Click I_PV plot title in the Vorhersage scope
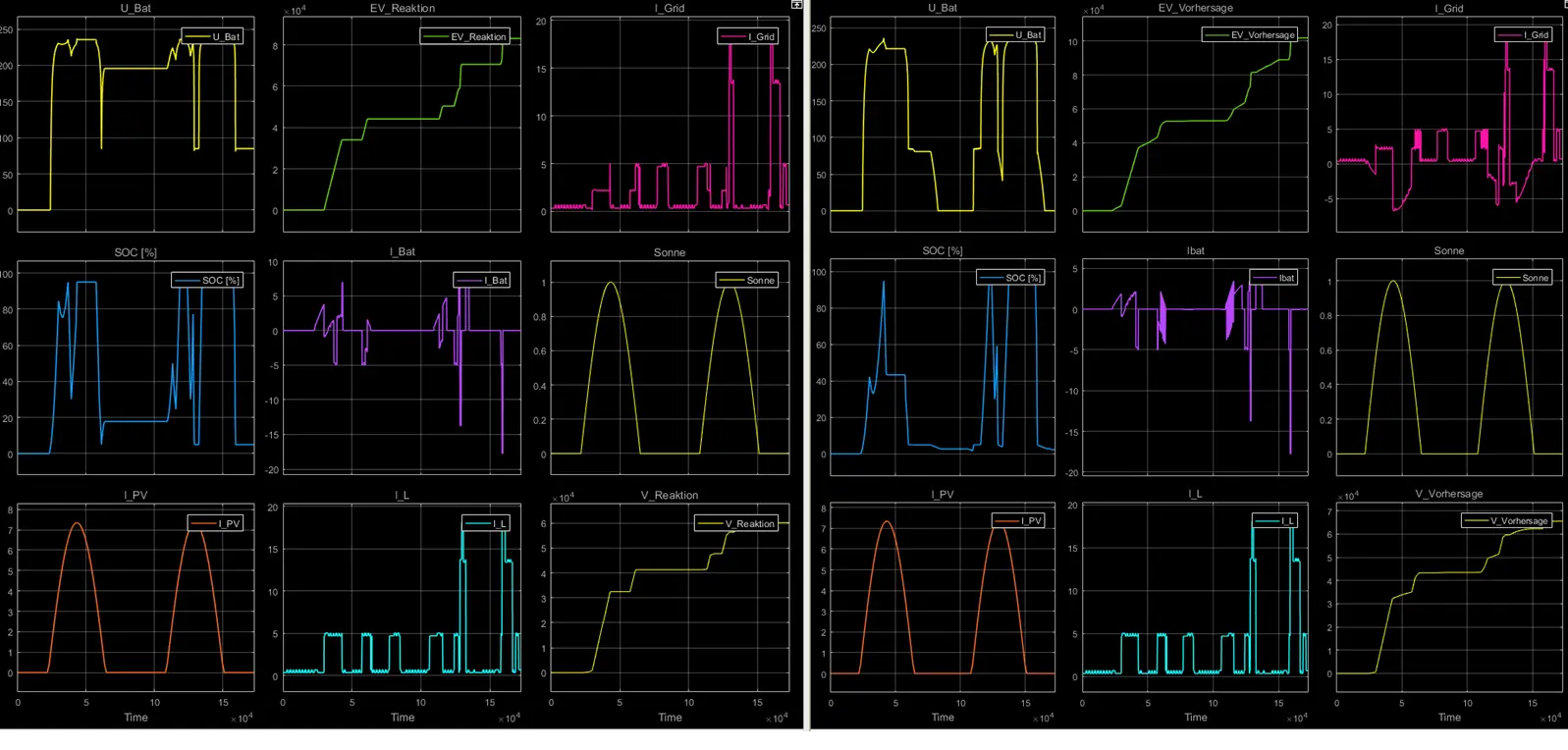Screen dimensions: 1568x750 pos(943,494)
